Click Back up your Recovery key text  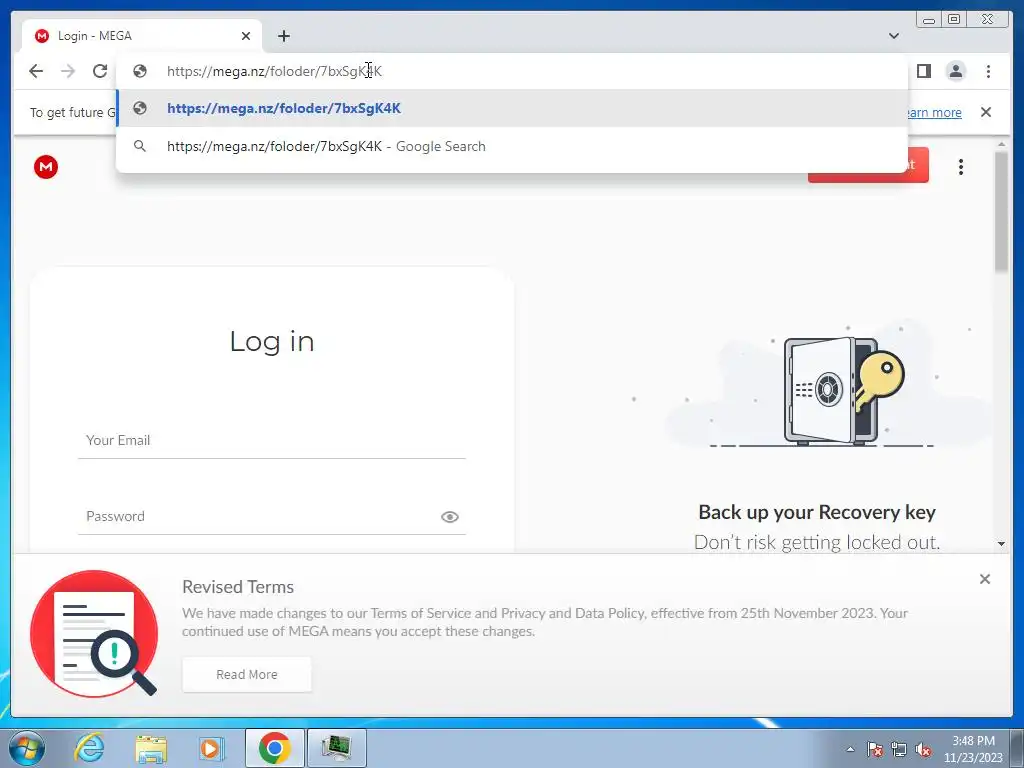click(x=817, y=512)
